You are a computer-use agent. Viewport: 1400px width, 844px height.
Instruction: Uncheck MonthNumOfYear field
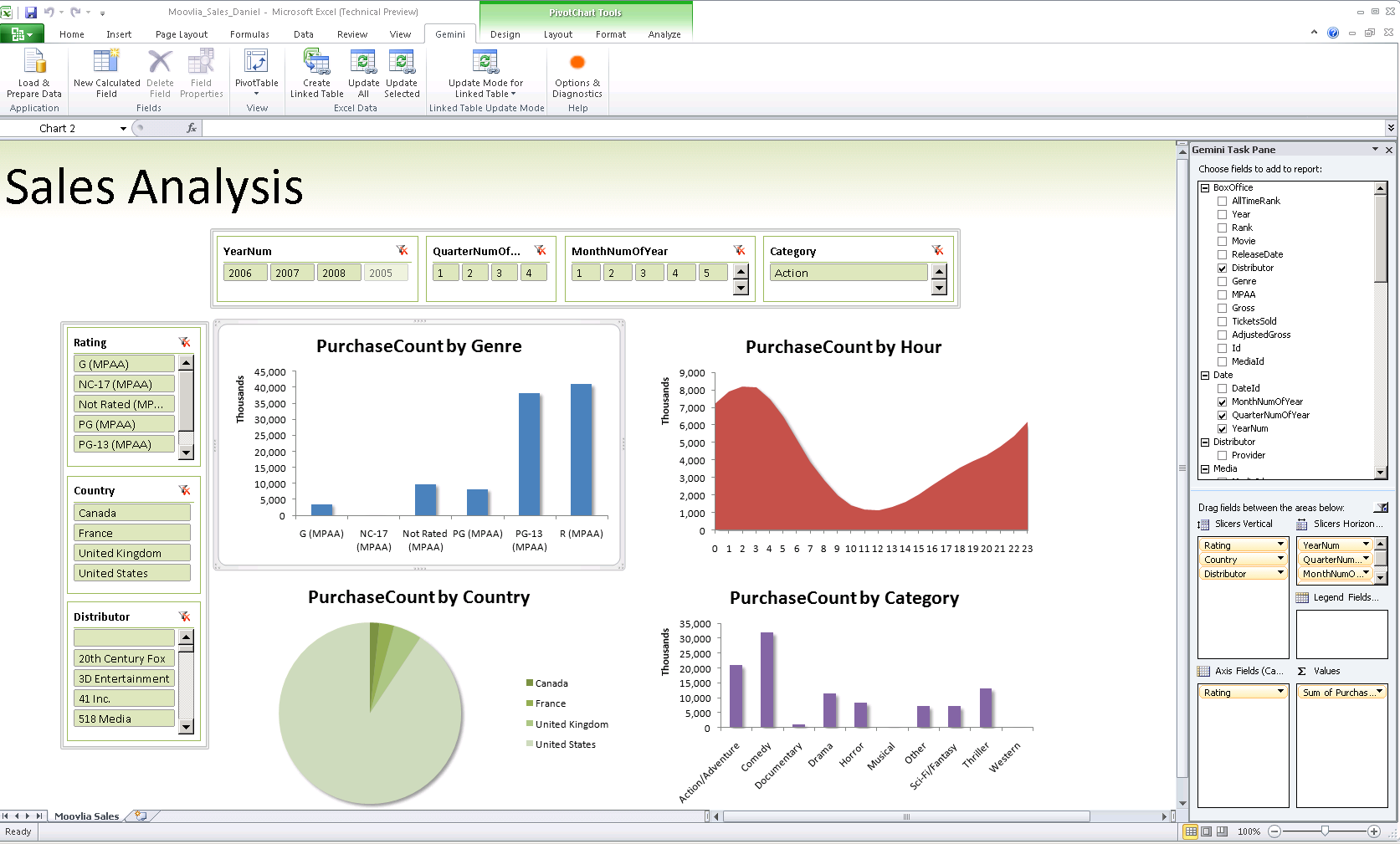1223,402
